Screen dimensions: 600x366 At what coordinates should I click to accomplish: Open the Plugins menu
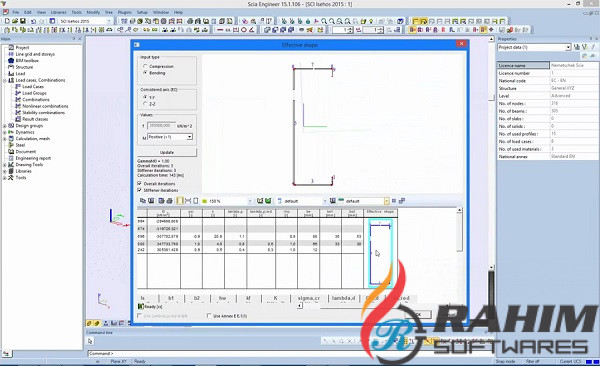pos(124,12)
